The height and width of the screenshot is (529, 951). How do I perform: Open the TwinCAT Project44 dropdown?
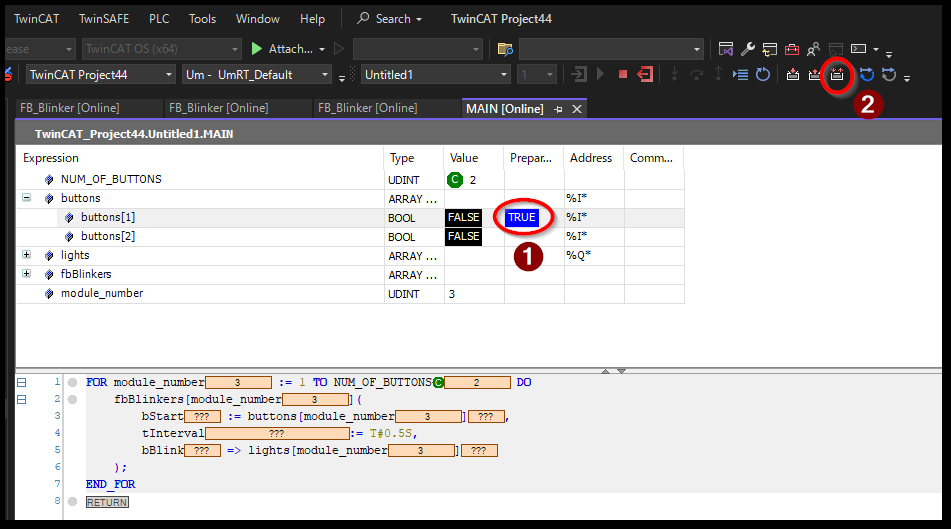[x=101, y=74]
